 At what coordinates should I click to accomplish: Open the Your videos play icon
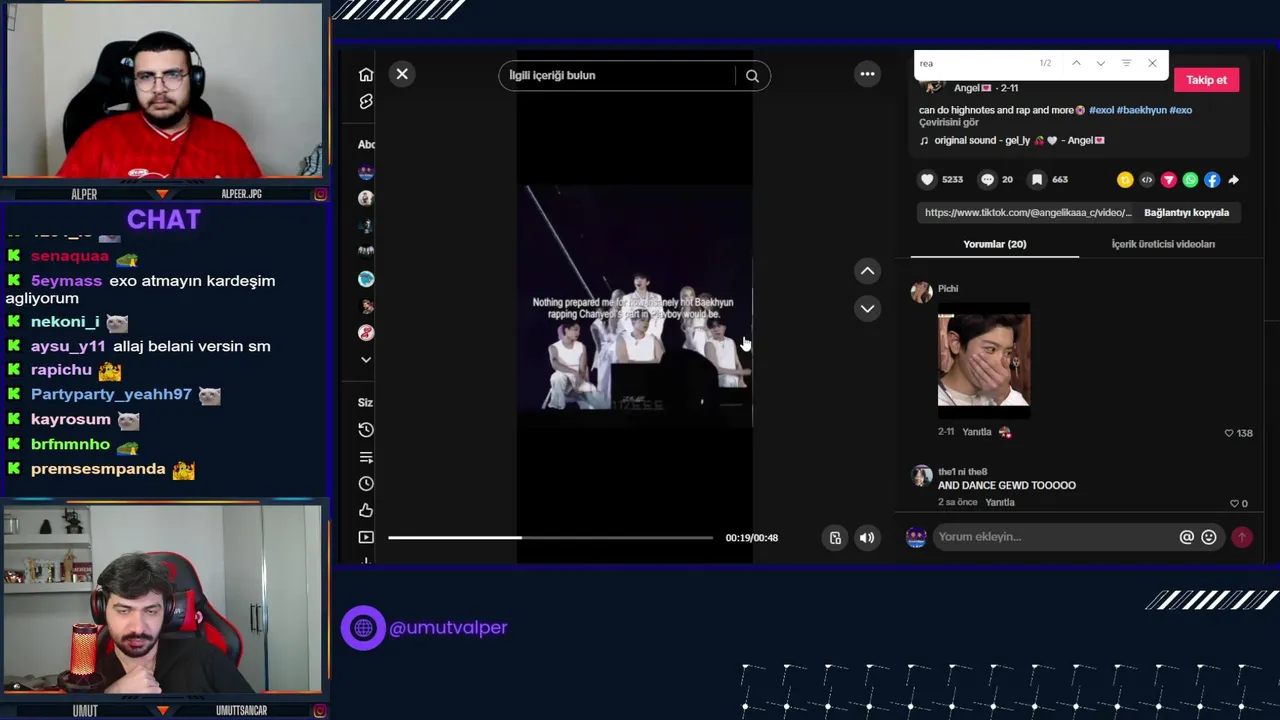coord(366,537)
